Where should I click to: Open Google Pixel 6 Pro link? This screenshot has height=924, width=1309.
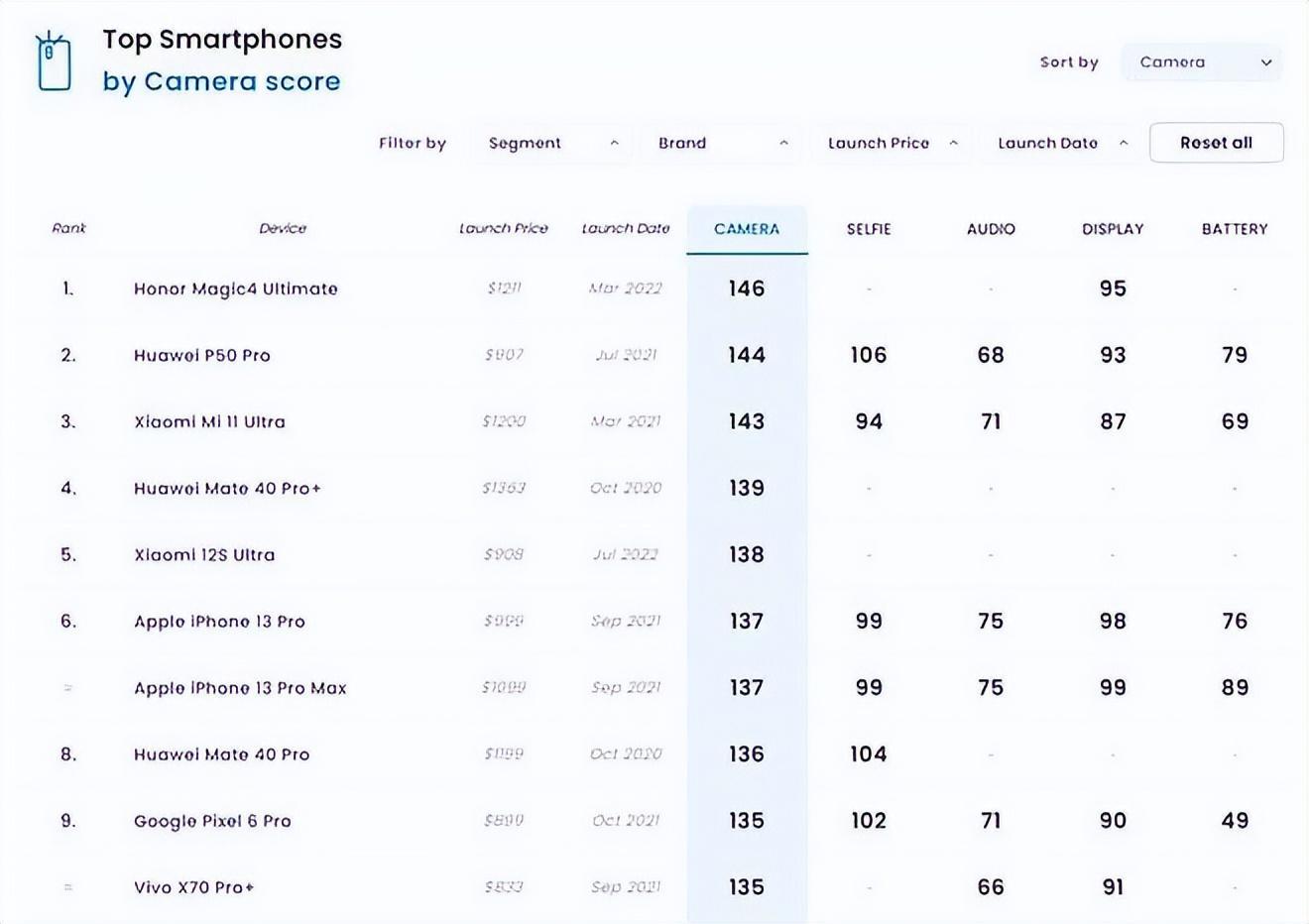(212, 821)
